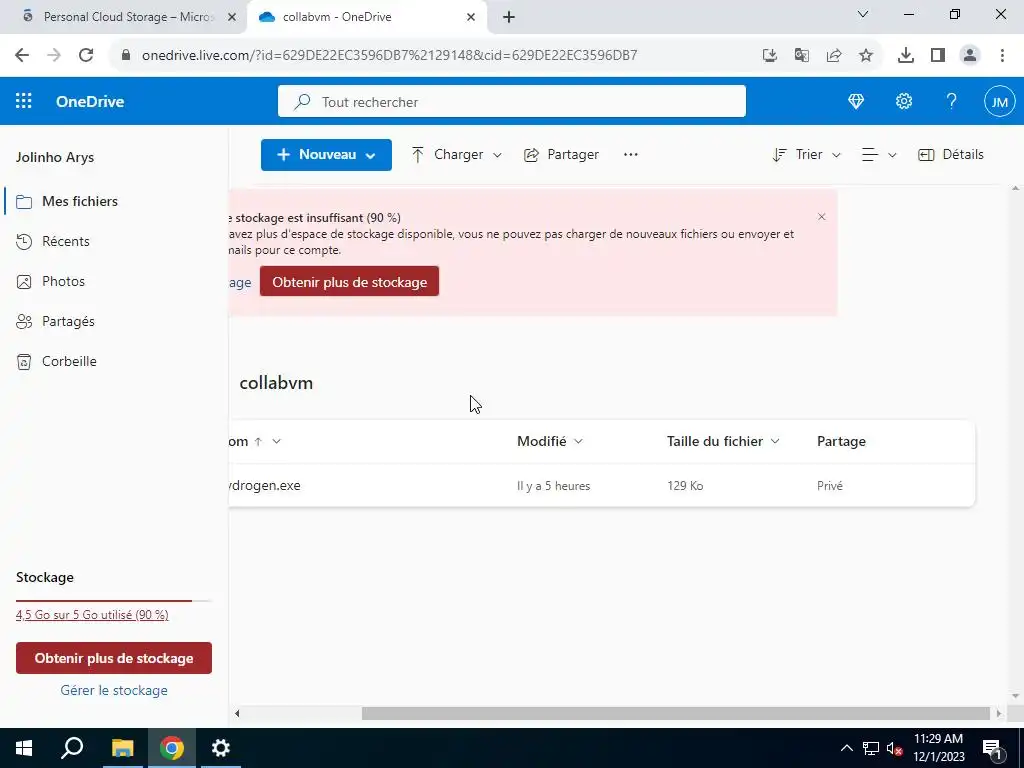Image resolution: width=1024 pixels, height=768 pixels.
Task: Open Mes fichiers in sidebar
Action: pyautogui.click(x=80, y=201)
